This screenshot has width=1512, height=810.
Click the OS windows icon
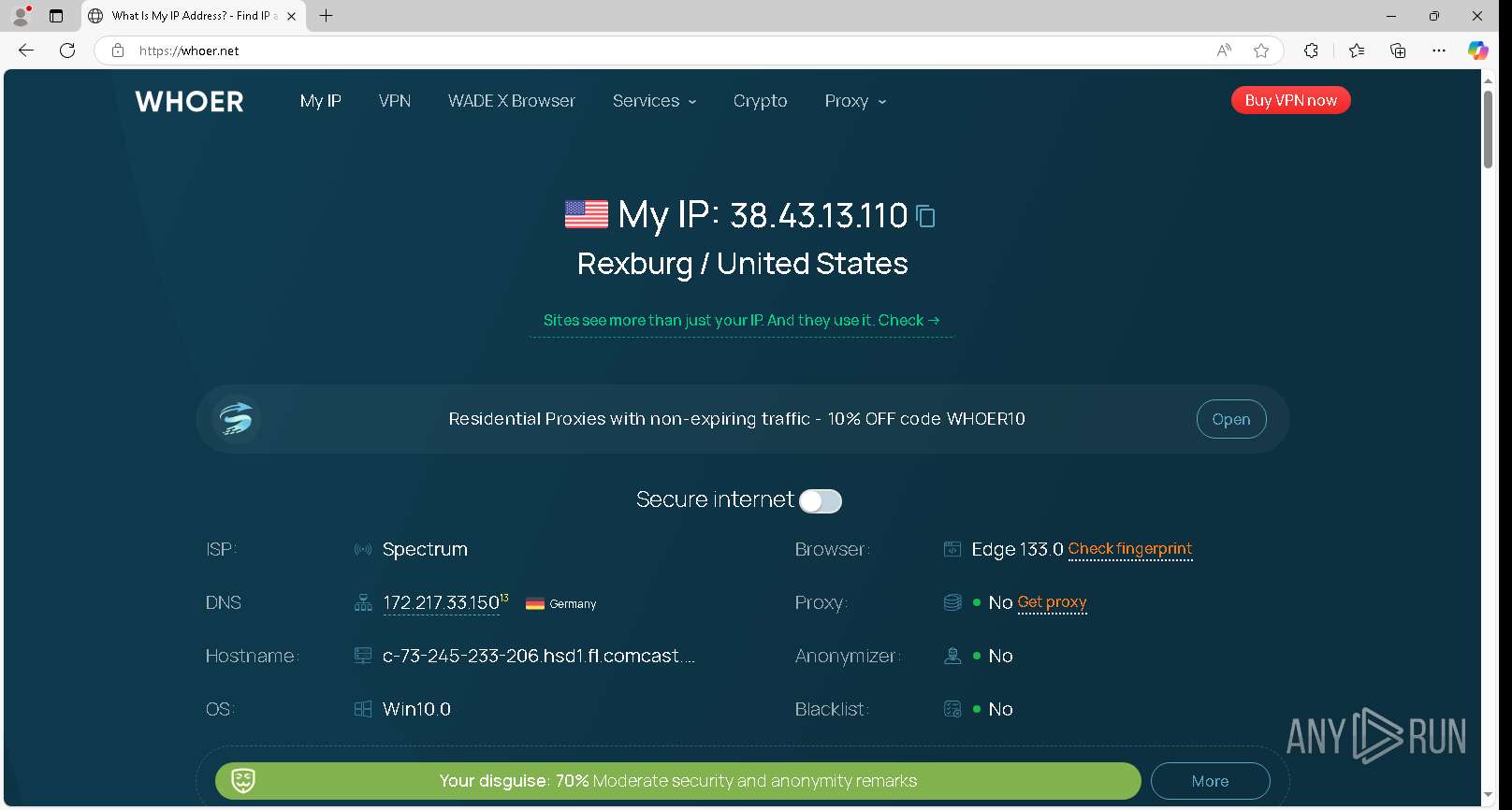pos(363,709)
